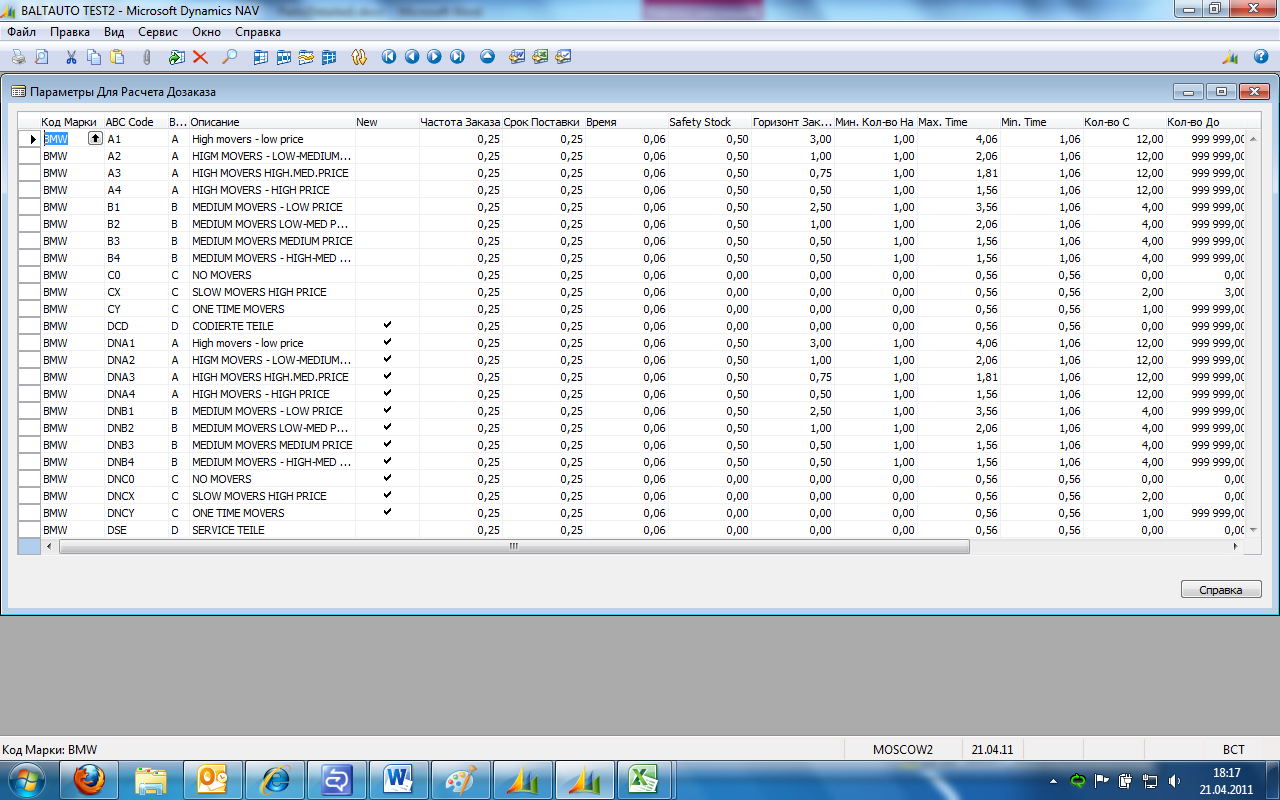1280x800 pixels.
Task: Toggle New checkmark in DCD row
Action: tap(387, 326)
